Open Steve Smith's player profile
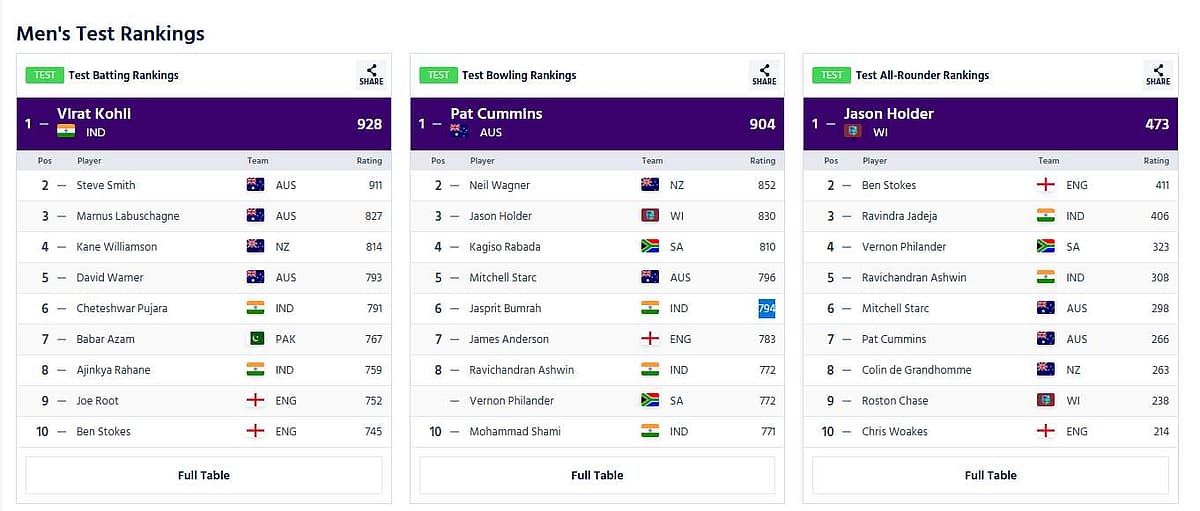The image size is (1200, 511). 106,185
